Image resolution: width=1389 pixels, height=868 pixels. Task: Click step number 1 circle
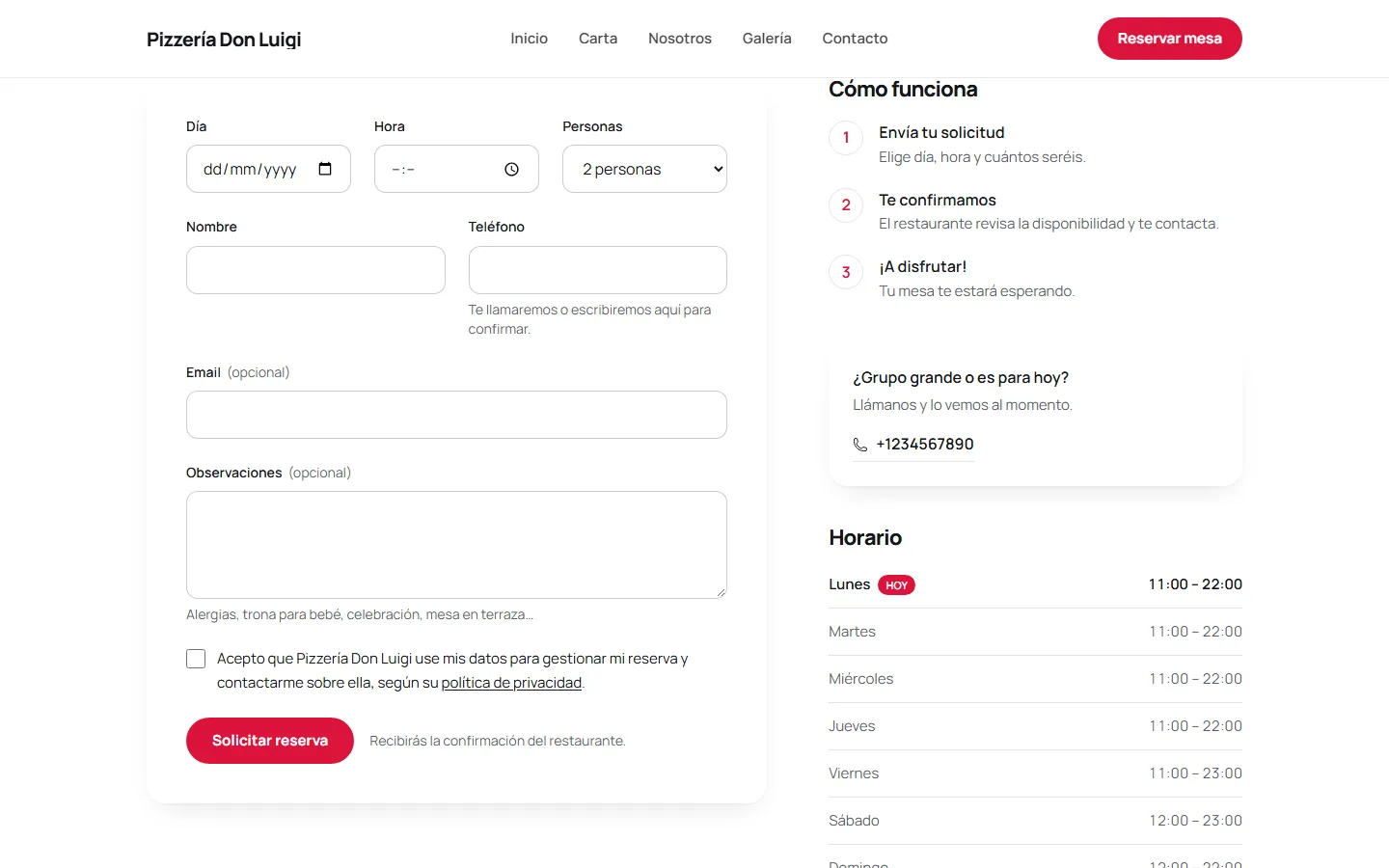click(846, 138)
